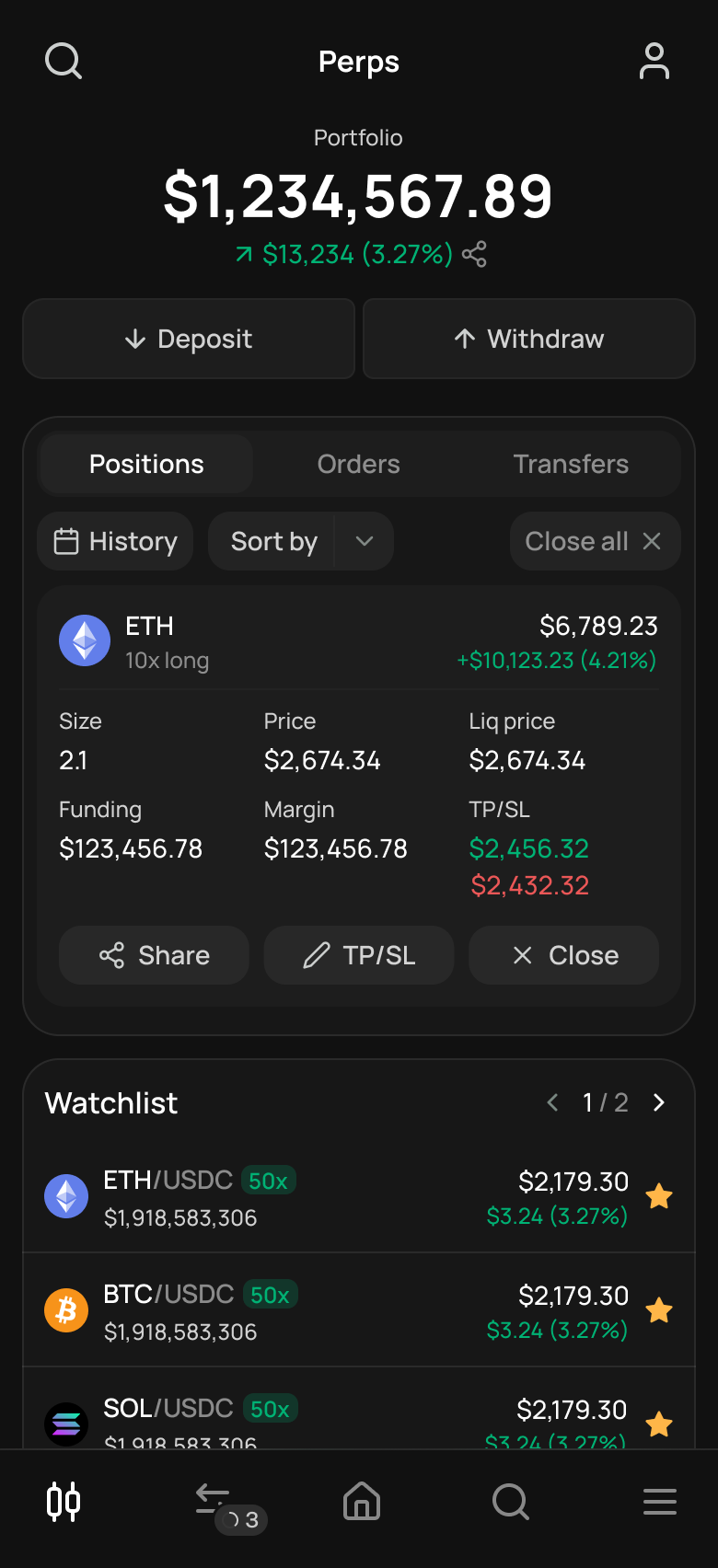Open the hamburger menu in bottom bar
The height and width of the screenshot is (1568, 718).
659,1502
